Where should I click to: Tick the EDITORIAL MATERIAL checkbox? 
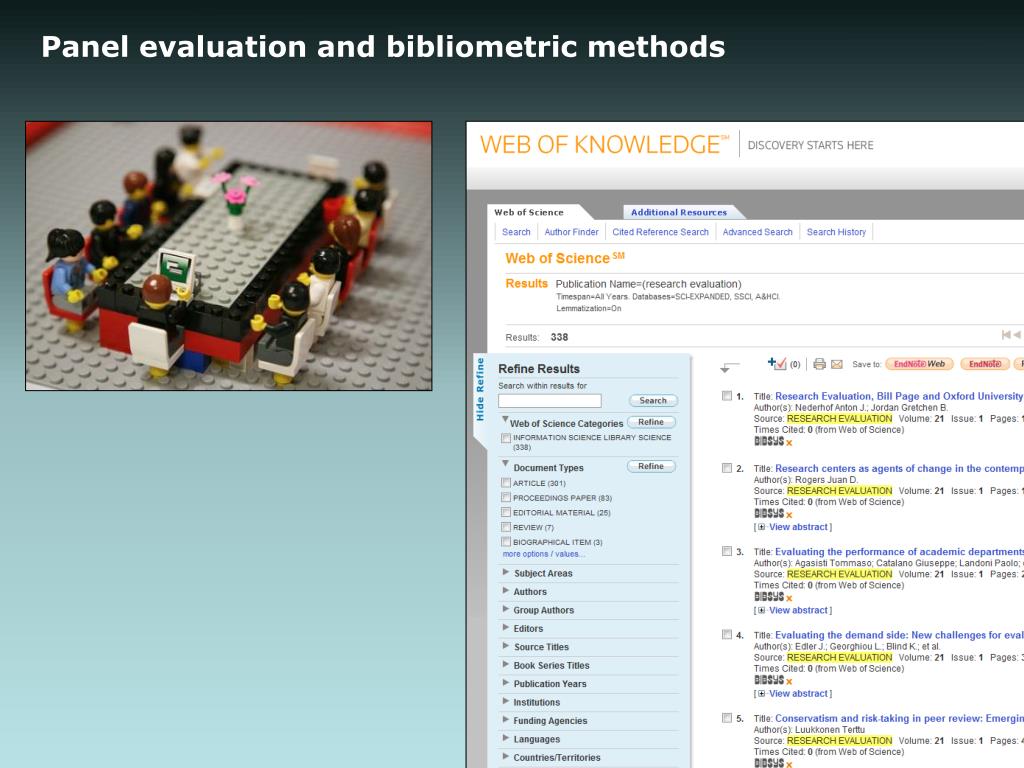(x=505, y=512)
